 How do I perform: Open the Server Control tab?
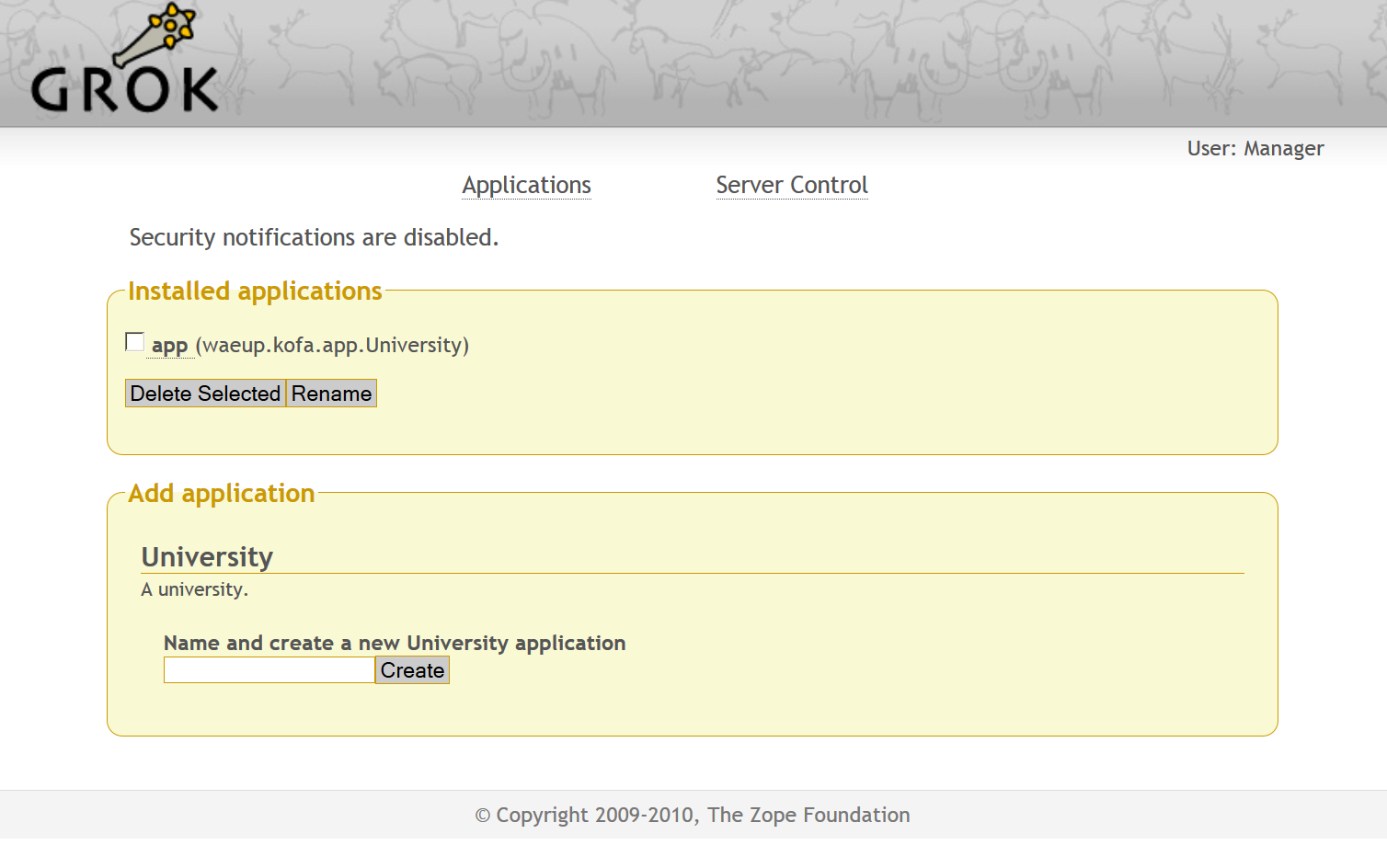coord(791,185)
